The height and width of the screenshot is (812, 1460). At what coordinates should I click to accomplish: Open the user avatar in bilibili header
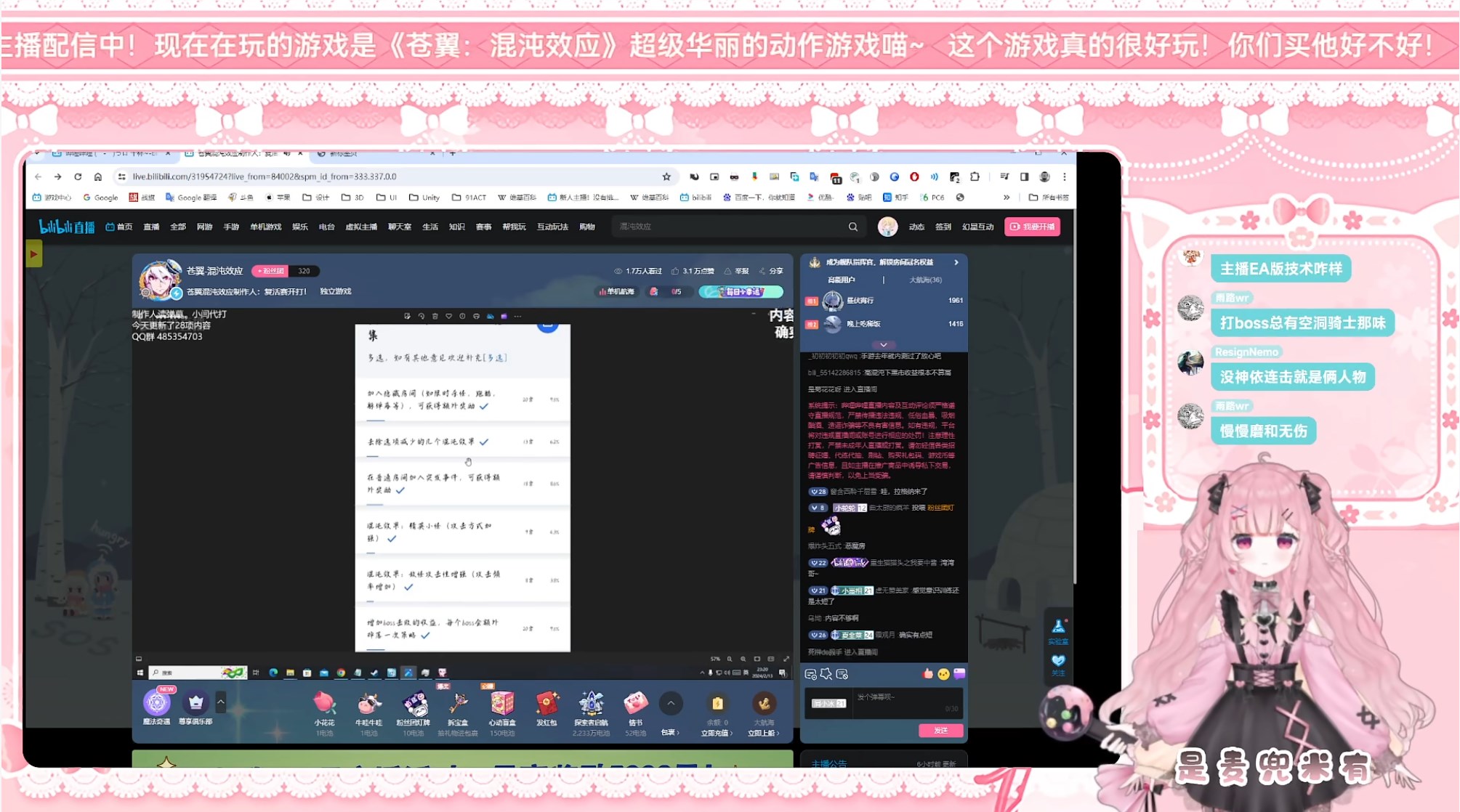887,227
